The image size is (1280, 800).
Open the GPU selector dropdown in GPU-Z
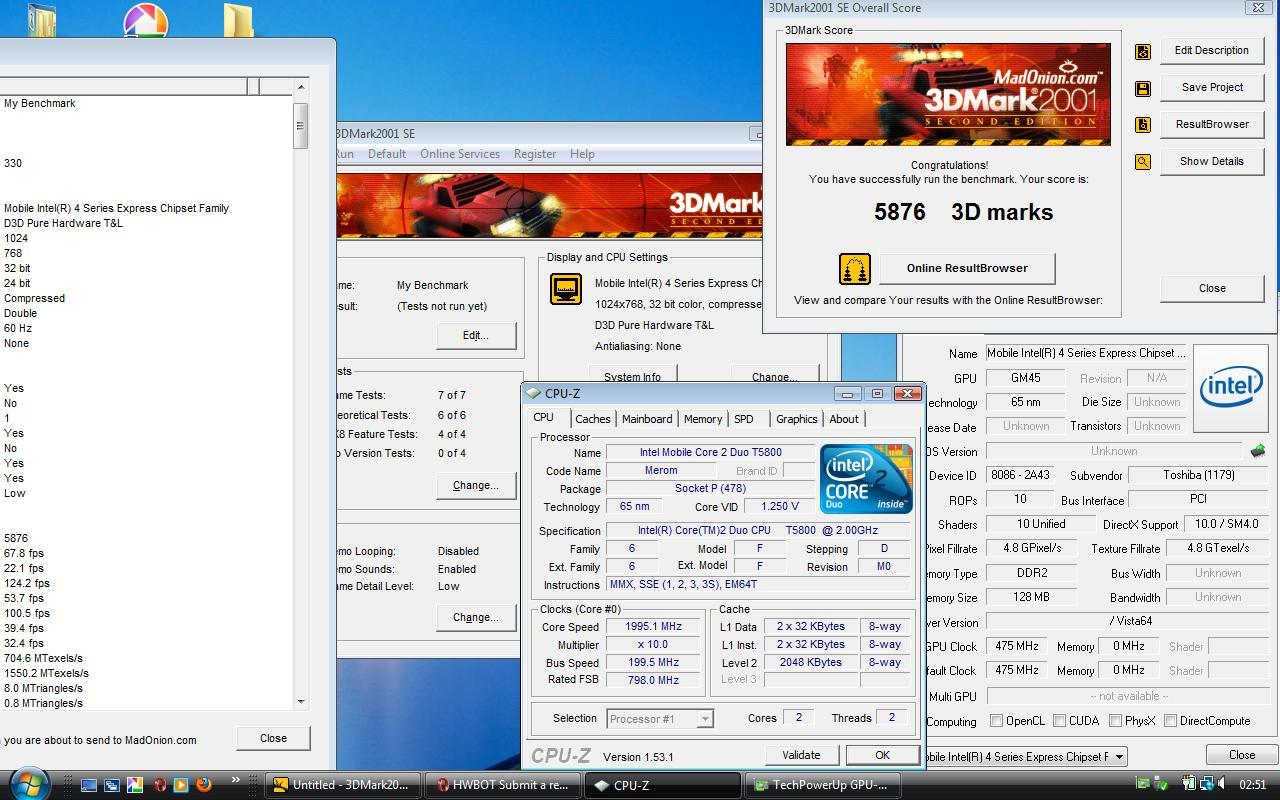1119,757
